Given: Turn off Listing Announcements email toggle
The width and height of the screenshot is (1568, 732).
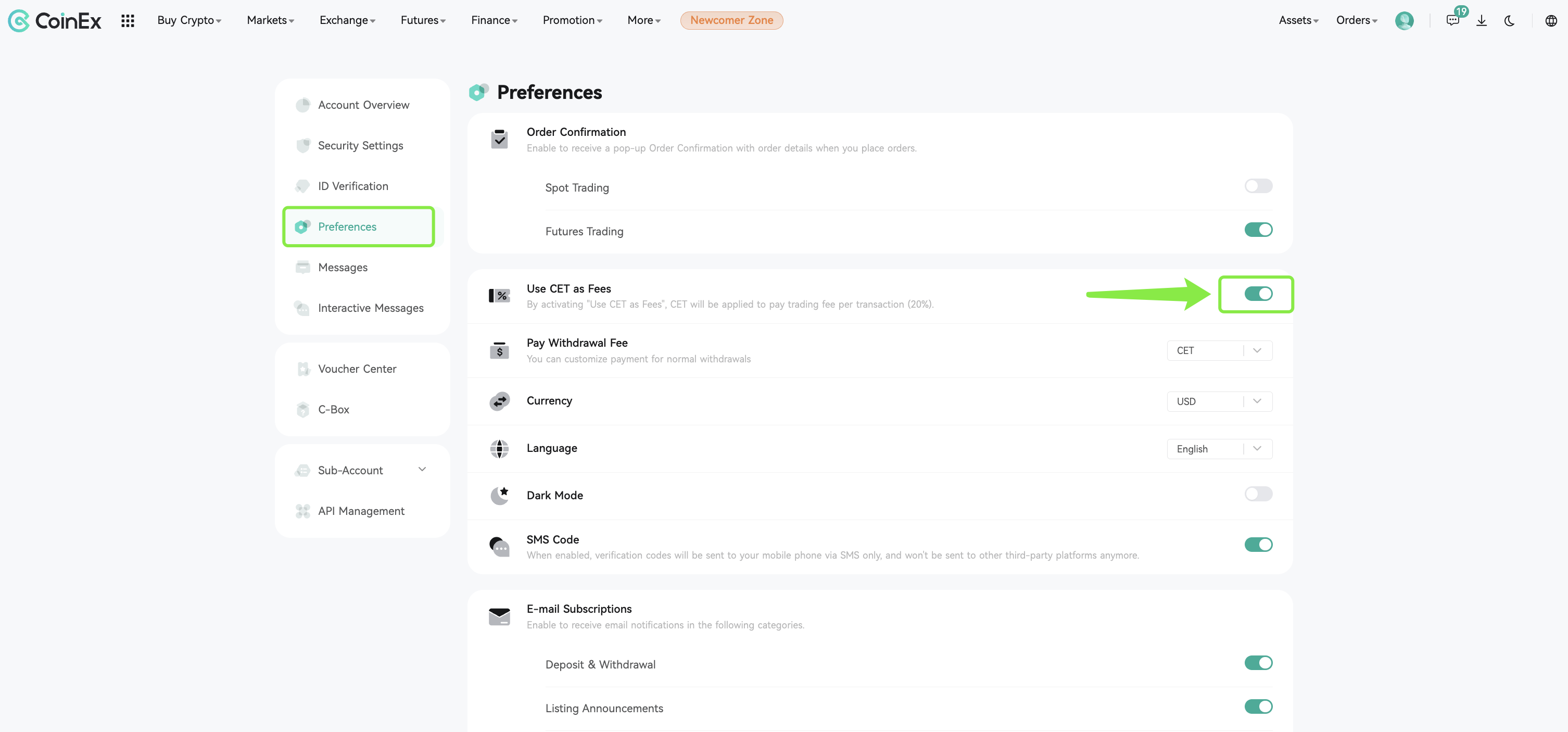Looking at the screenshot, I should pos(1258,706).
